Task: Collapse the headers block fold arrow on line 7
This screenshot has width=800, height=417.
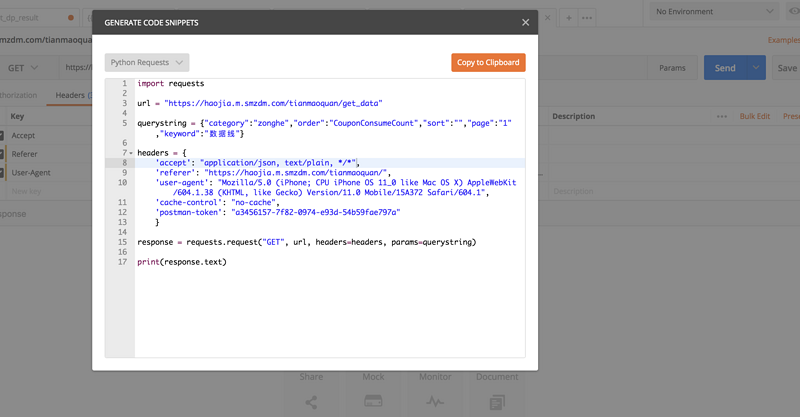Action: coord(131,153)
